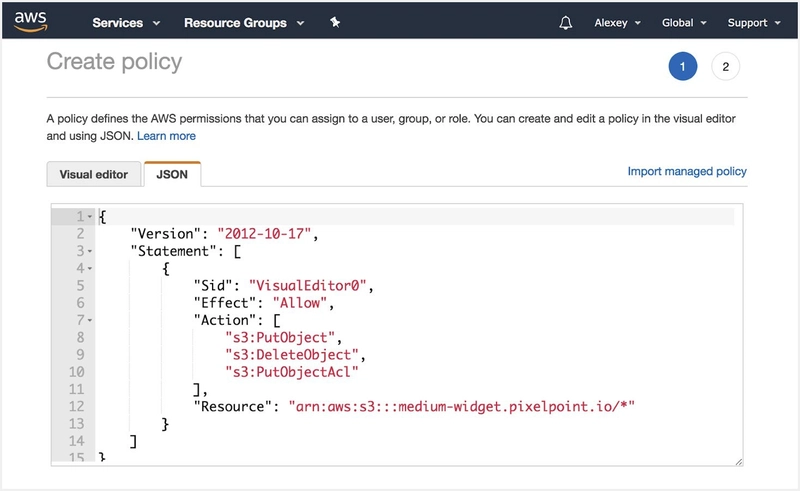
Task: Go to step 1 indicator
Action: click(x=682, y=67)
